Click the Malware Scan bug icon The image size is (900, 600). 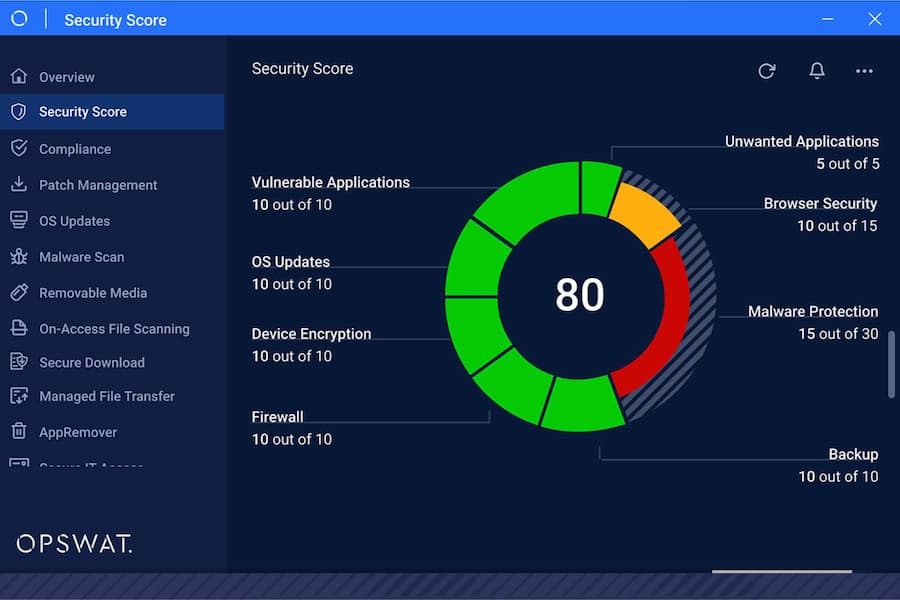tap(18, 257)
